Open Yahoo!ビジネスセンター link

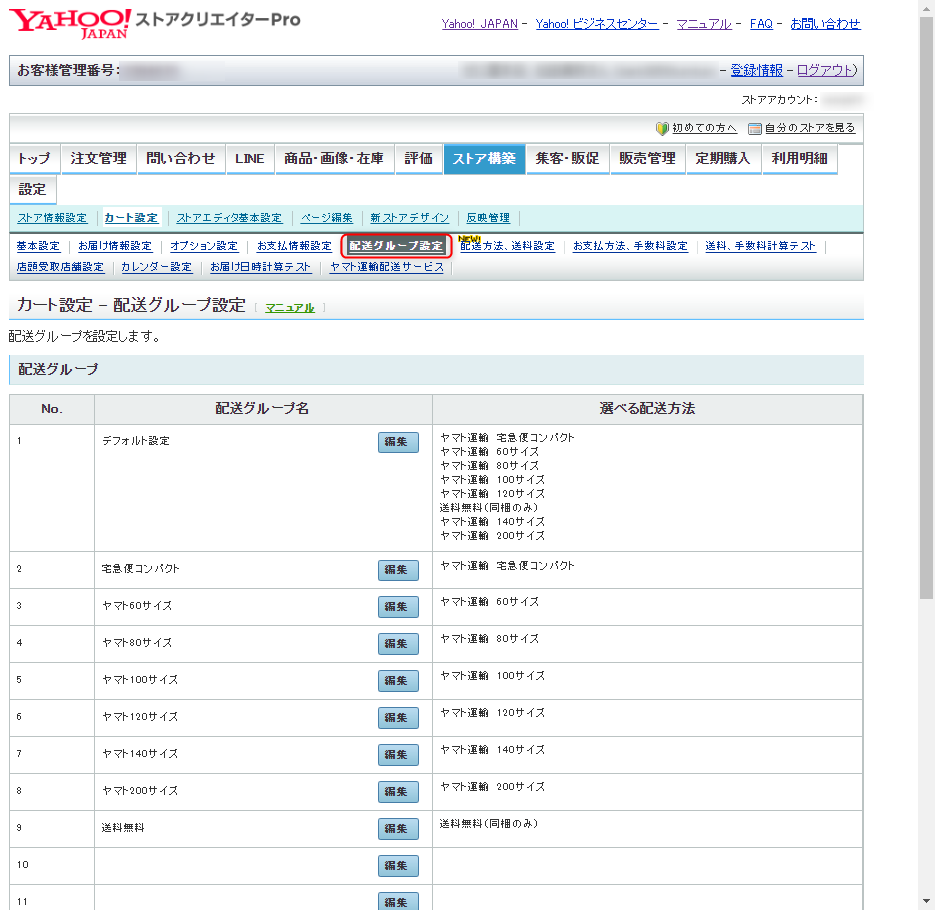click(x=597, y=24)
